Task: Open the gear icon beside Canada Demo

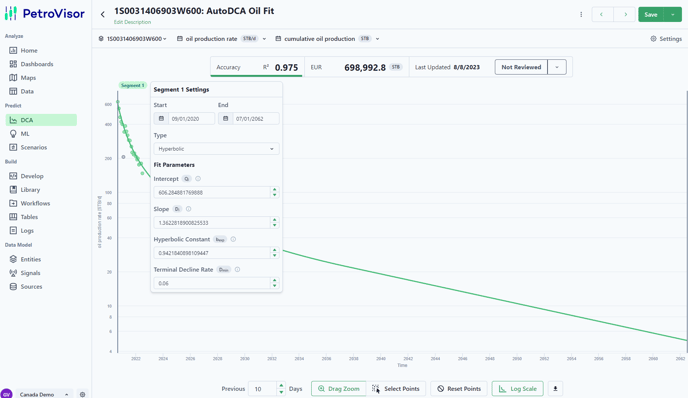Action: pos(82,394)
